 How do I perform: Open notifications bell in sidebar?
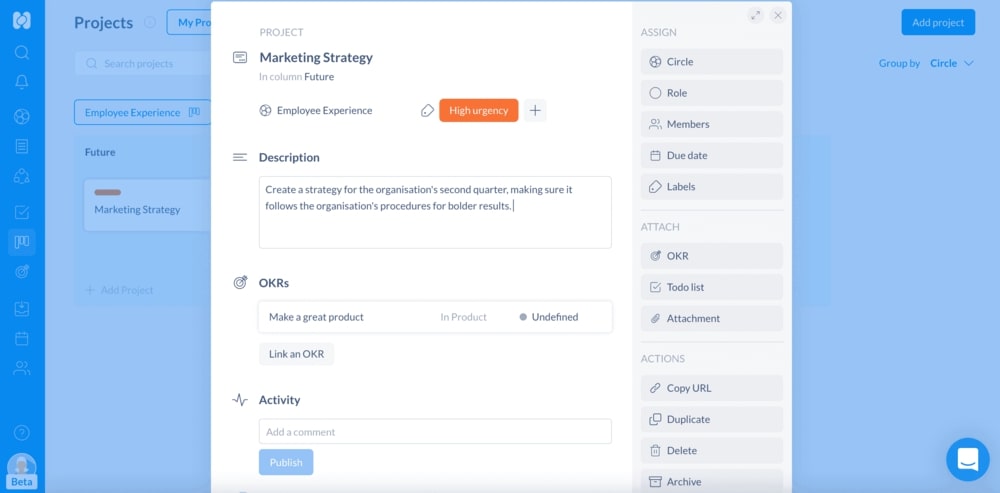point(22,82)
